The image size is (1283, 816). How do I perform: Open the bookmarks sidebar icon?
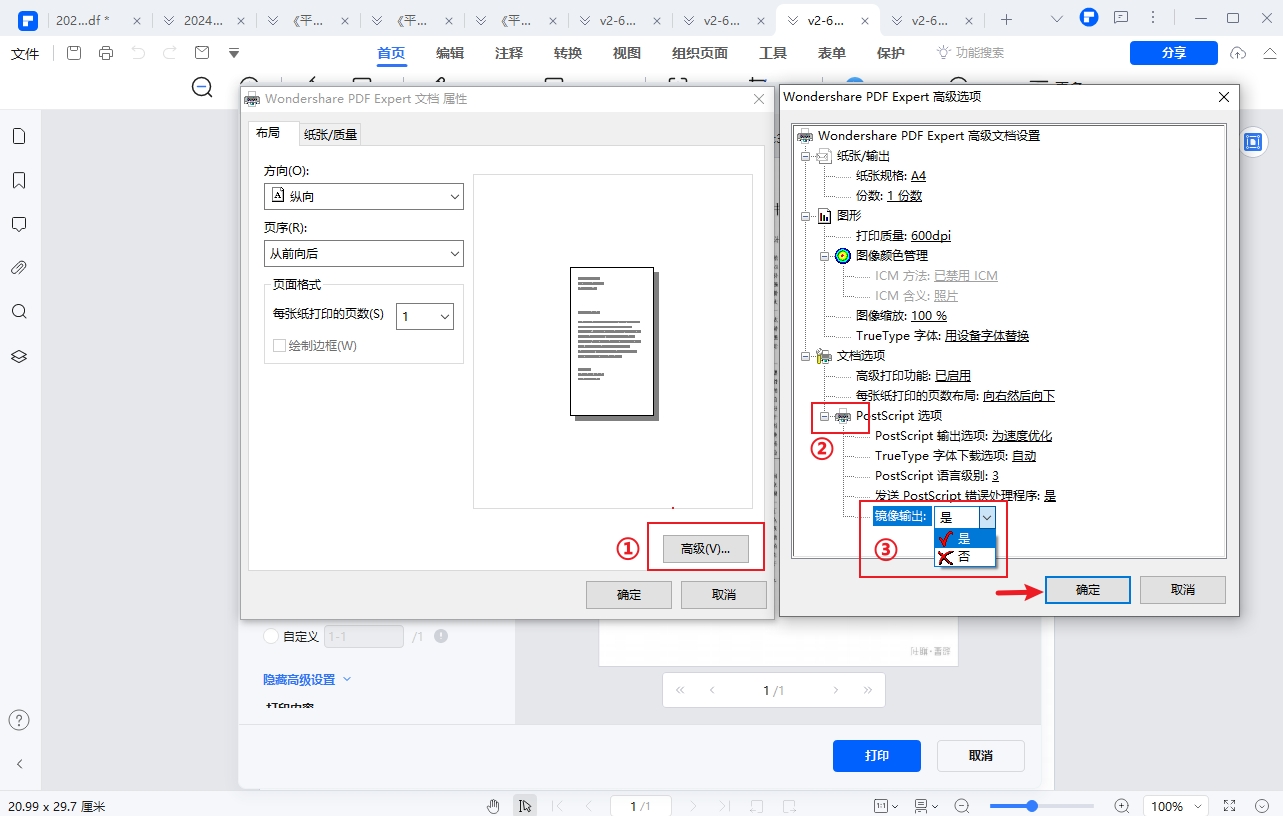(19, 180)
